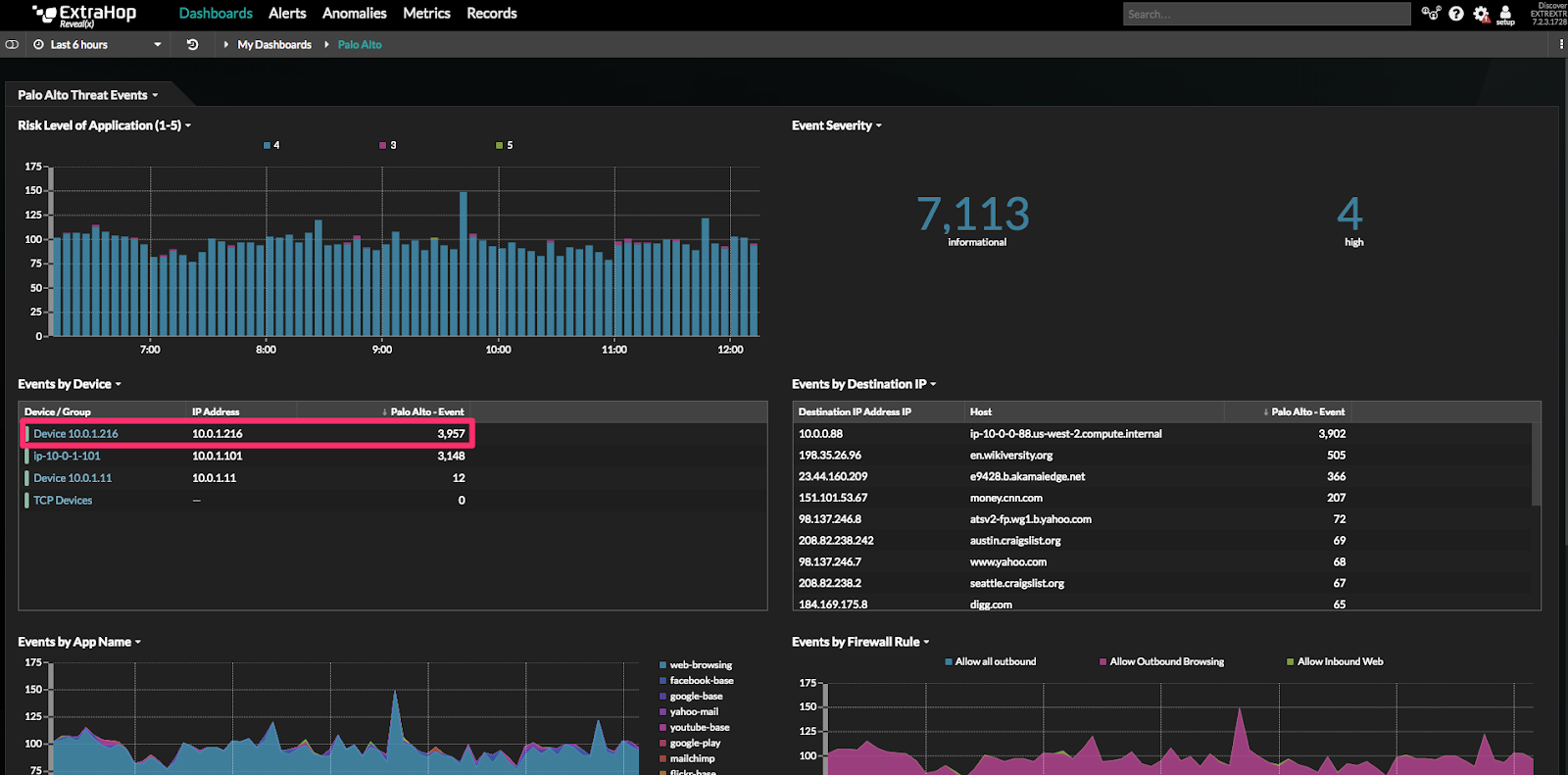Select destination row 10.0.0.88
This screenshot has height=775, width=1568.
tap(1162, 434)
